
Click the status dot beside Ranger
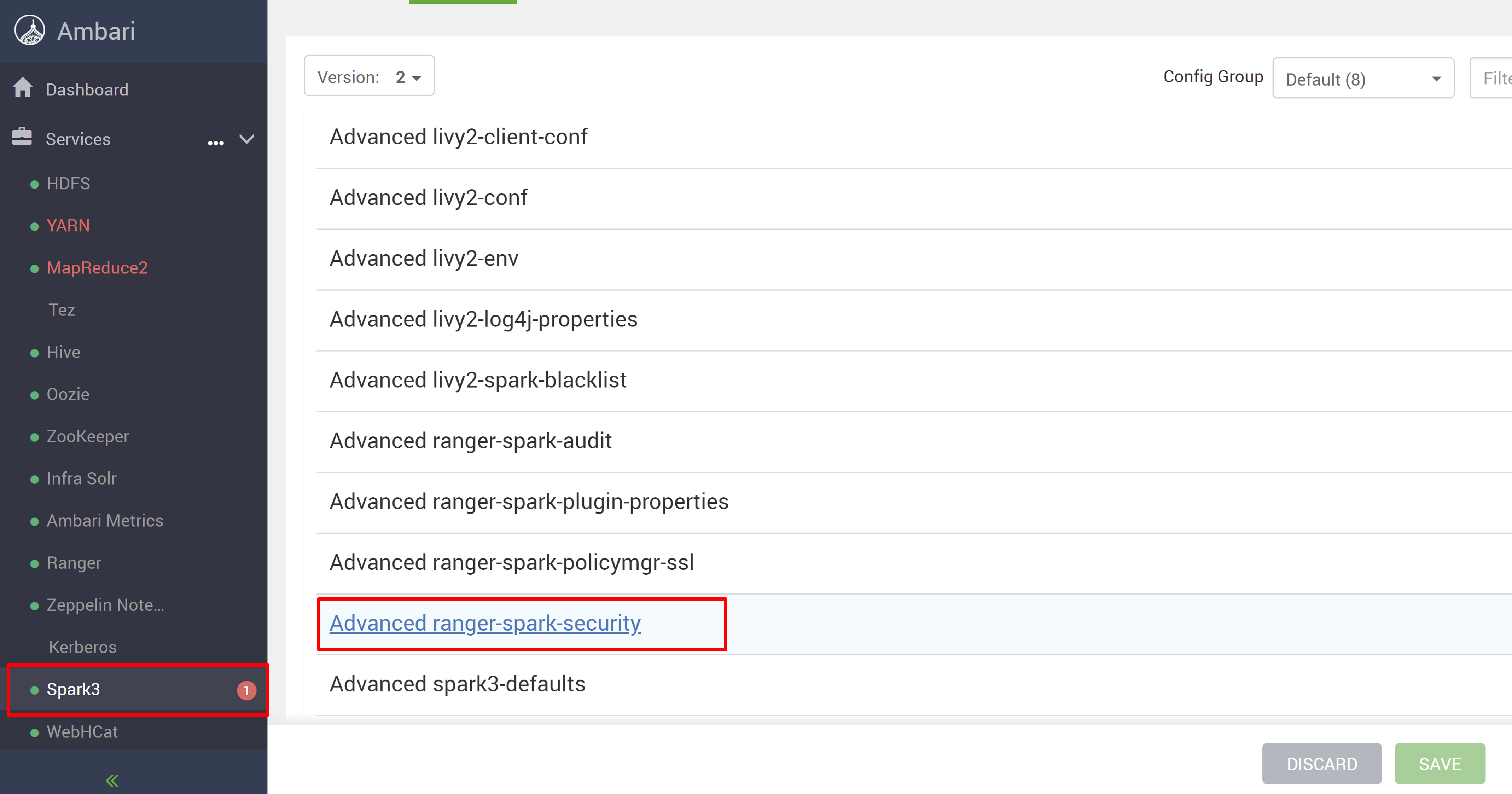point(35,564)
